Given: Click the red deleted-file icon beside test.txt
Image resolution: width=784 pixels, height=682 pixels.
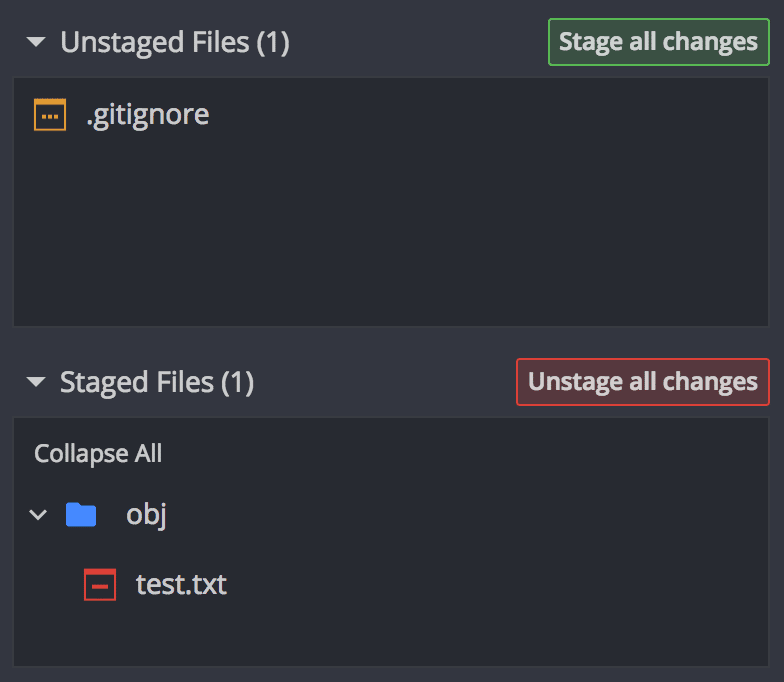Looking at the screenshot, I should coord(100,585).
